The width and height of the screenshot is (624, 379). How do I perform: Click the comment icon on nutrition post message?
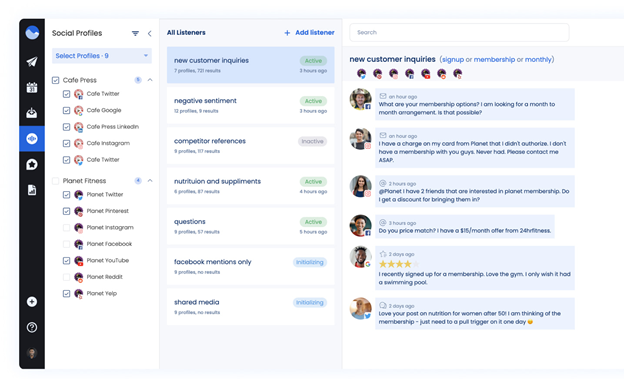(x=383, y=306)
